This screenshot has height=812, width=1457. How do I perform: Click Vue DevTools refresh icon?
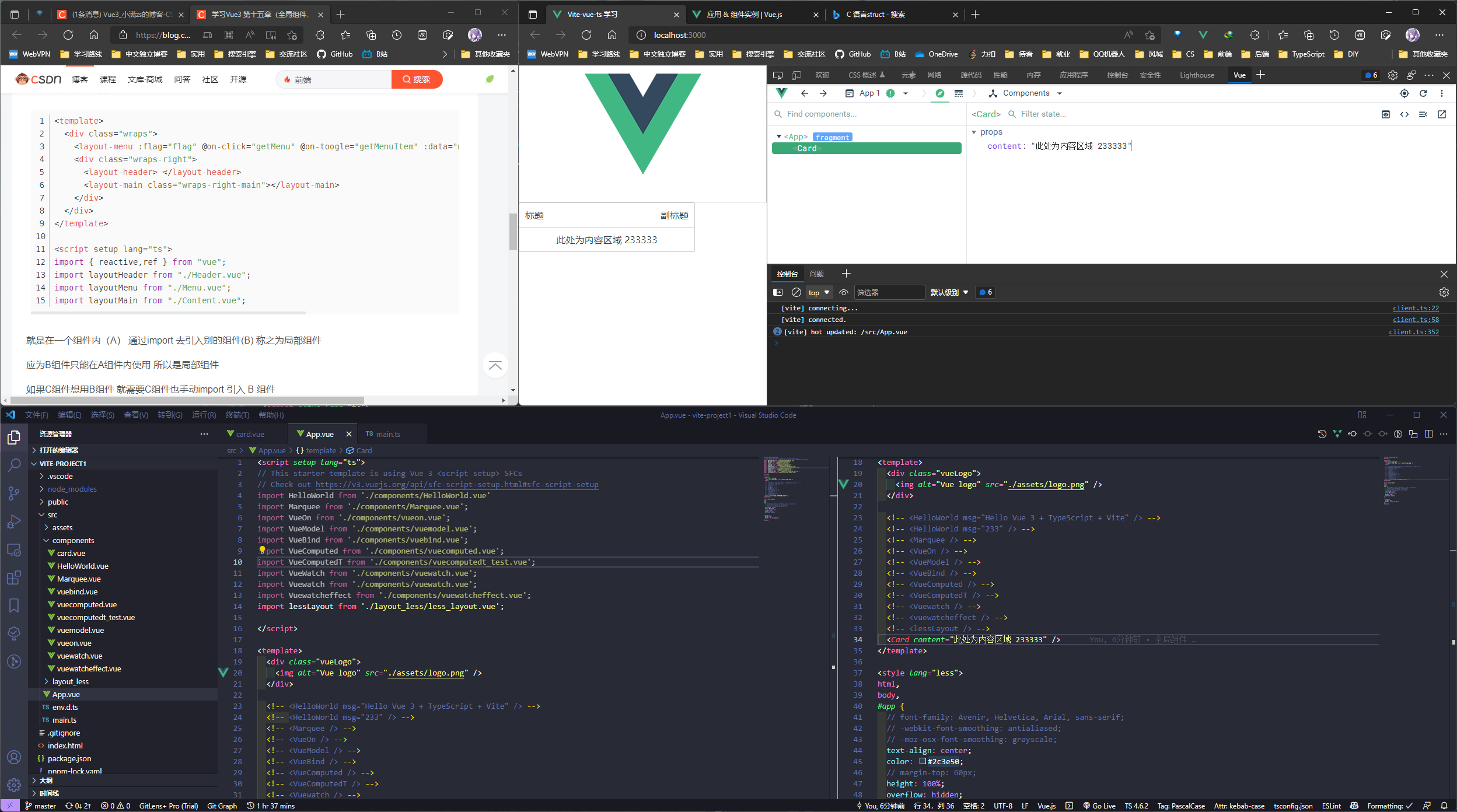(1423, 93)
